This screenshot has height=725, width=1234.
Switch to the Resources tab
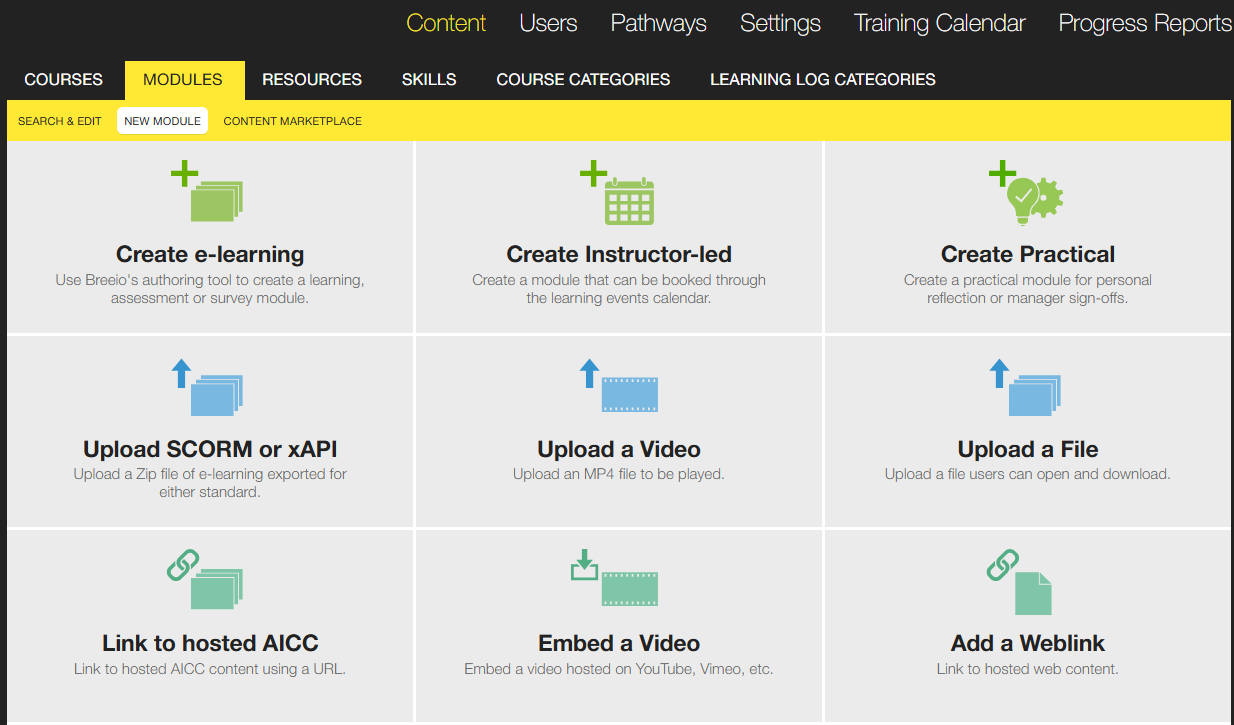(312, 80)
